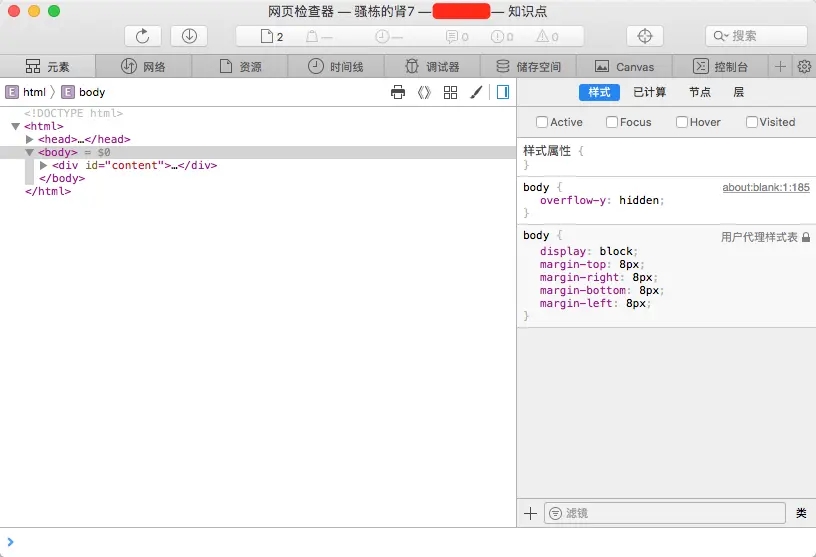Image resolution: width=816 pixels, height=557 pixels.
Task: Click the search field at top right
Action: pos(756,36)
